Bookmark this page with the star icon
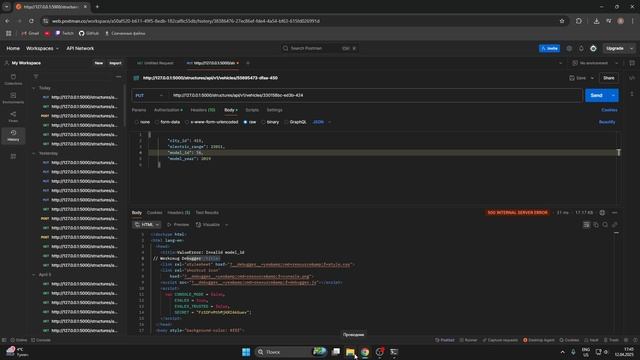 [562, 21]
